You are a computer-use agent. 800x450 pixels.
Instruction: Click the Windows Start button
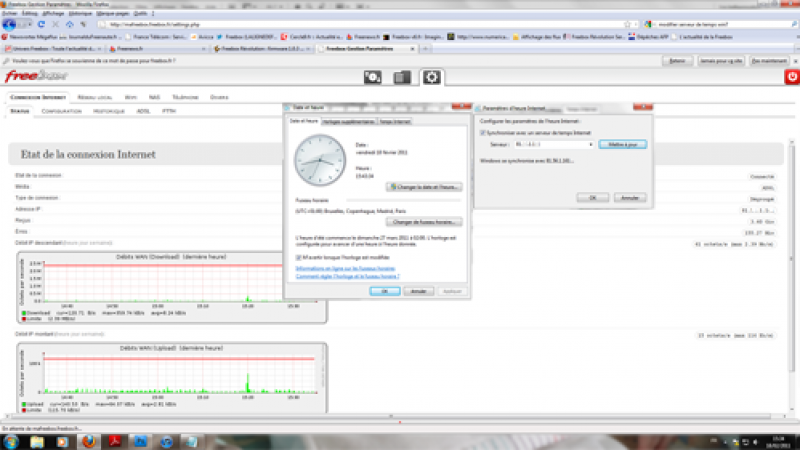click(x=11, y=440)
